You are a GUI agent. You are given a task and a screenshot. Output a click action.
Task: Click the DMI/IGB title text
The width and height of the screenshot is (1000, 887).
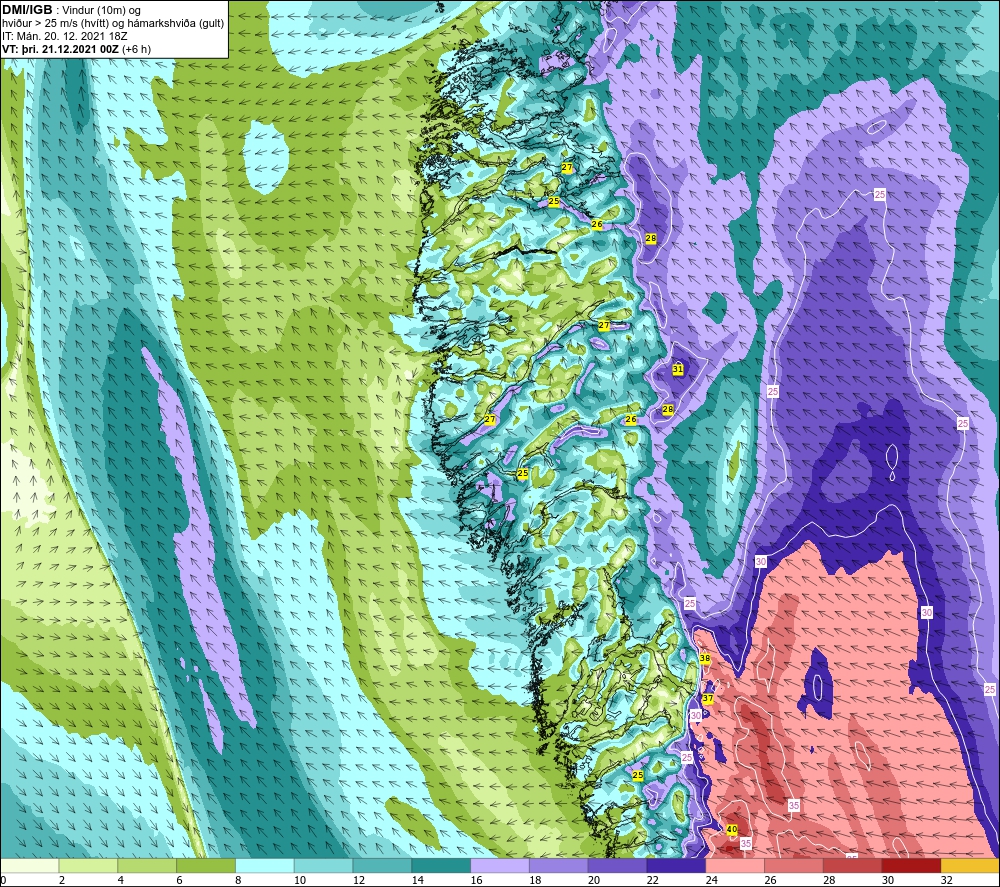(x=27, y=10)
